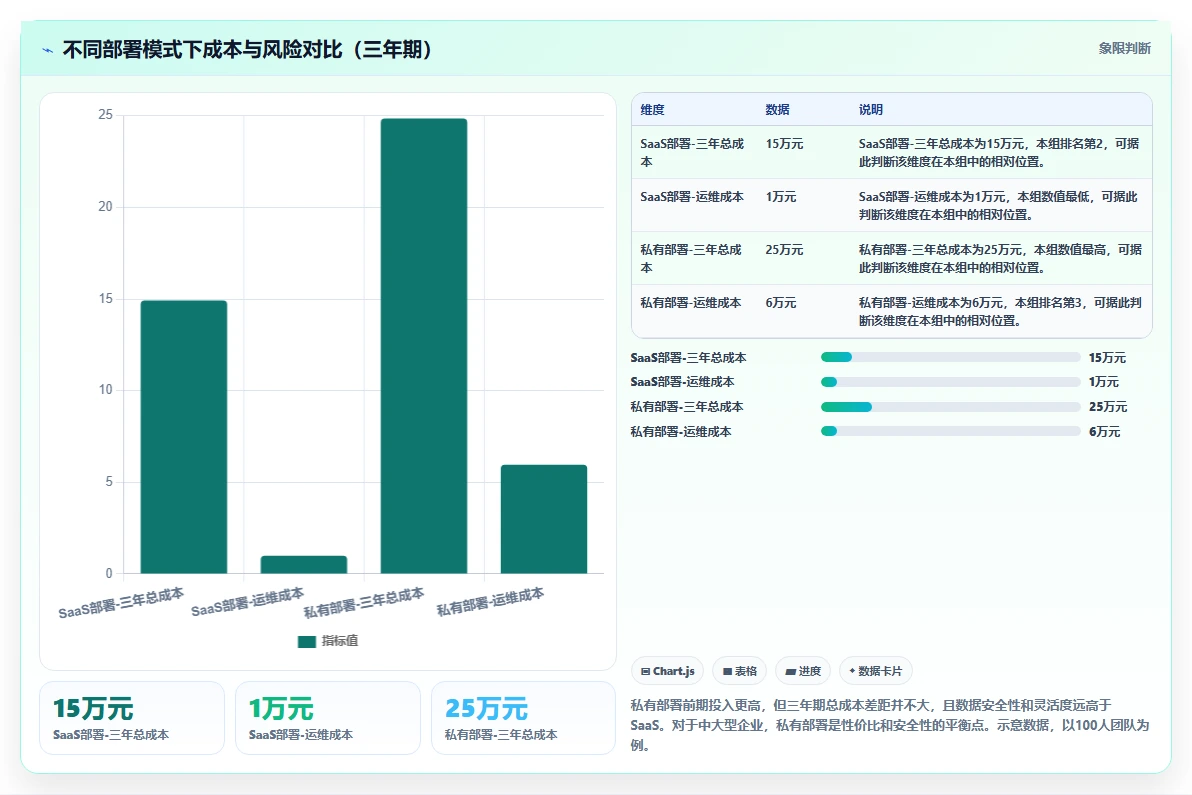
Task: Click the description mentioning 本组数值最高
Action: click(x=1000, y=258)
